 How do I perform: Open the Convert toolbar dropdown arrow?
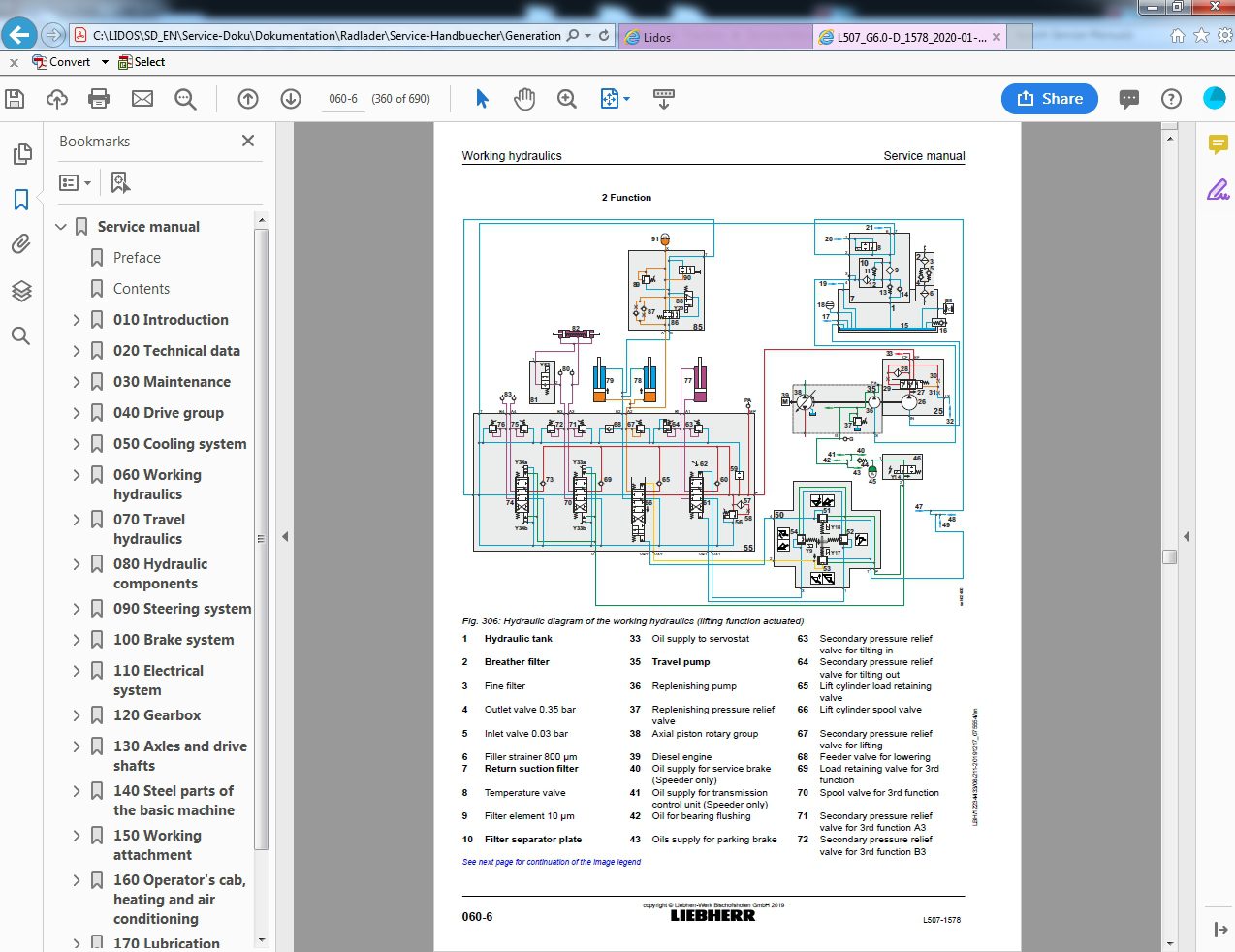[x=105, y=62]
